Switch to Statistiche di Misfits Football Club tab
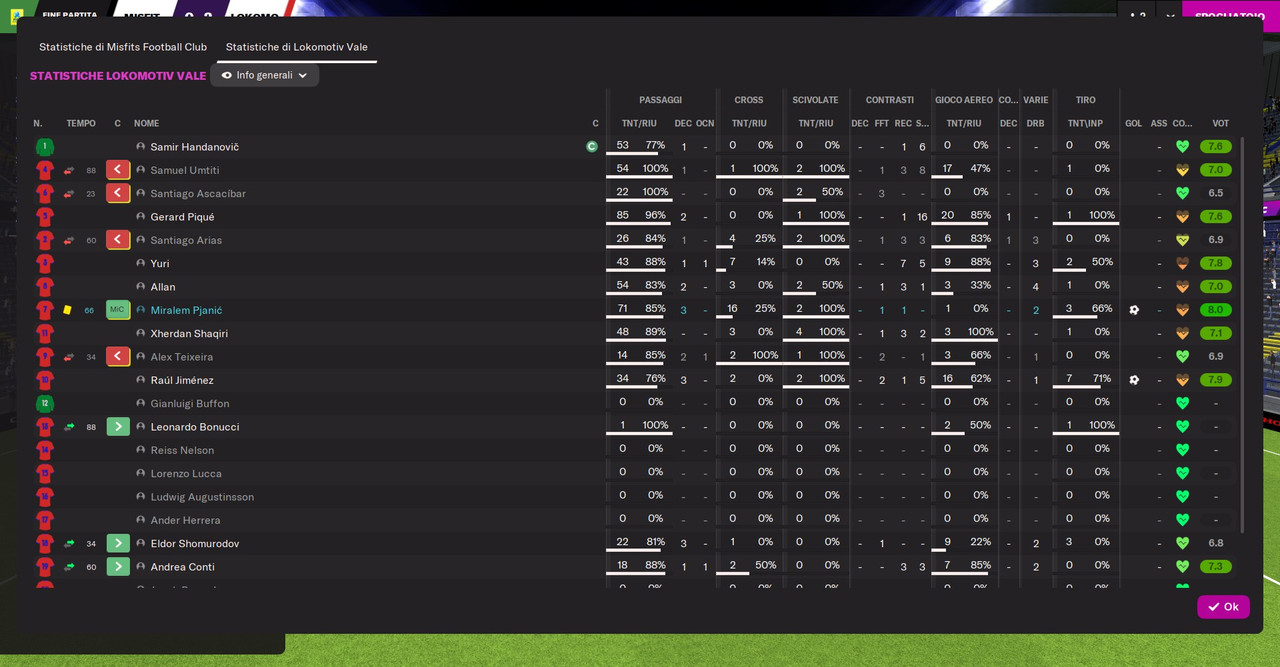 pos(123,47)
